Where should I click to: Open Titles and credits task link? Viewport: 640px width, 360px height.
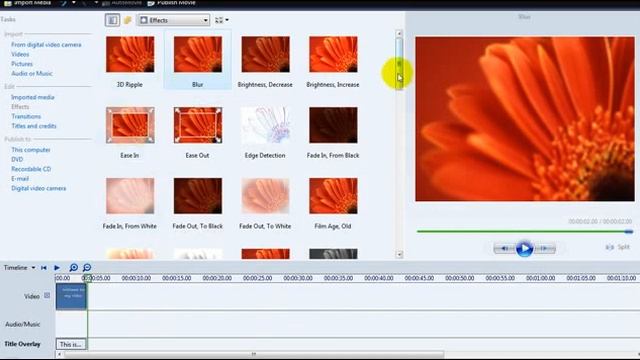(34, 126)
